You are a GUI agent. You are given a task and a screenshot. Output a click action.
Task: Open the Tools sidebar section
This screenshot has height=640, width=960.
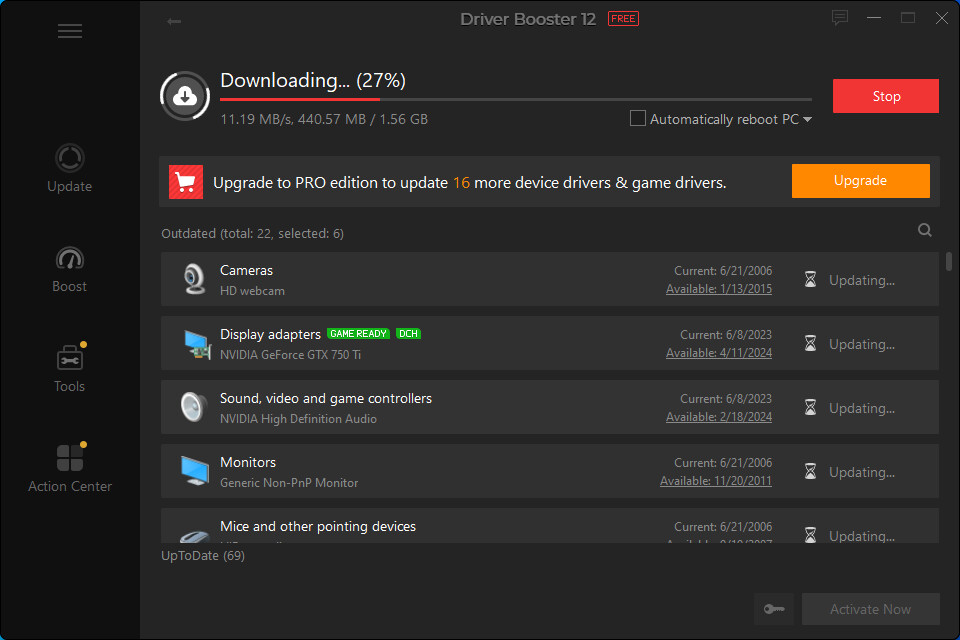click(70, 368)
